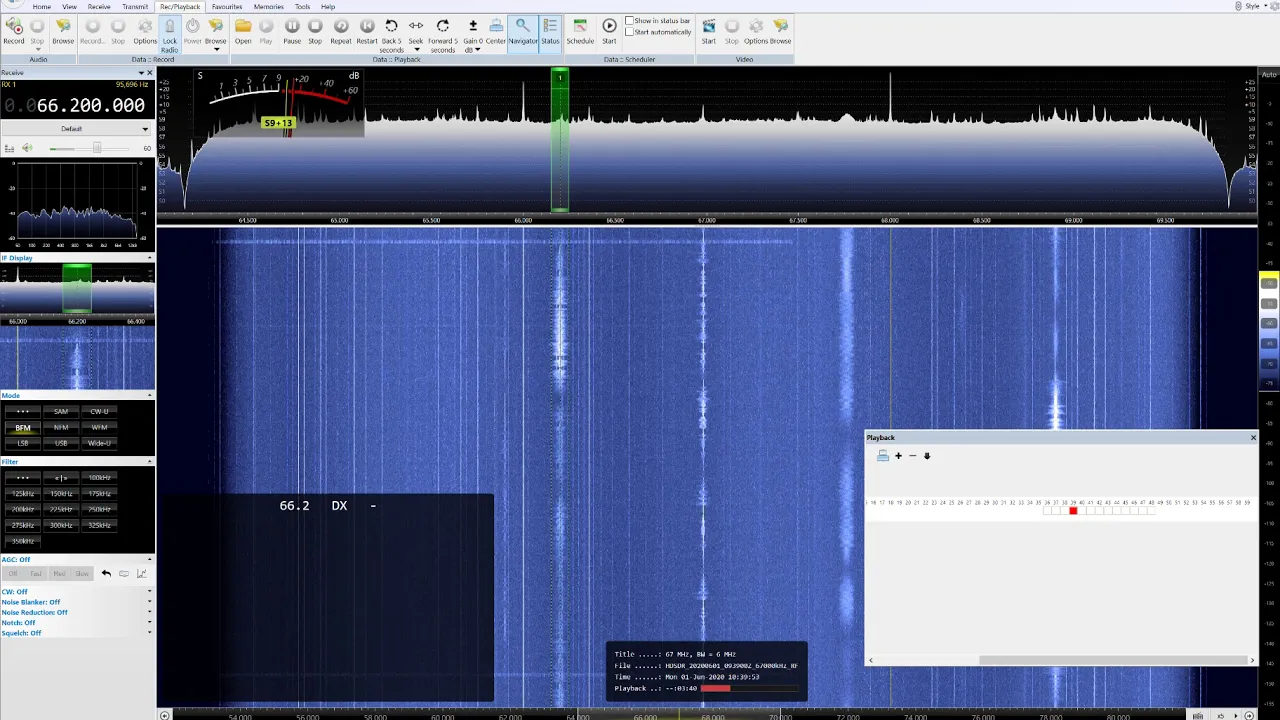Mute the receiver speaker icon

coord(27,148)
